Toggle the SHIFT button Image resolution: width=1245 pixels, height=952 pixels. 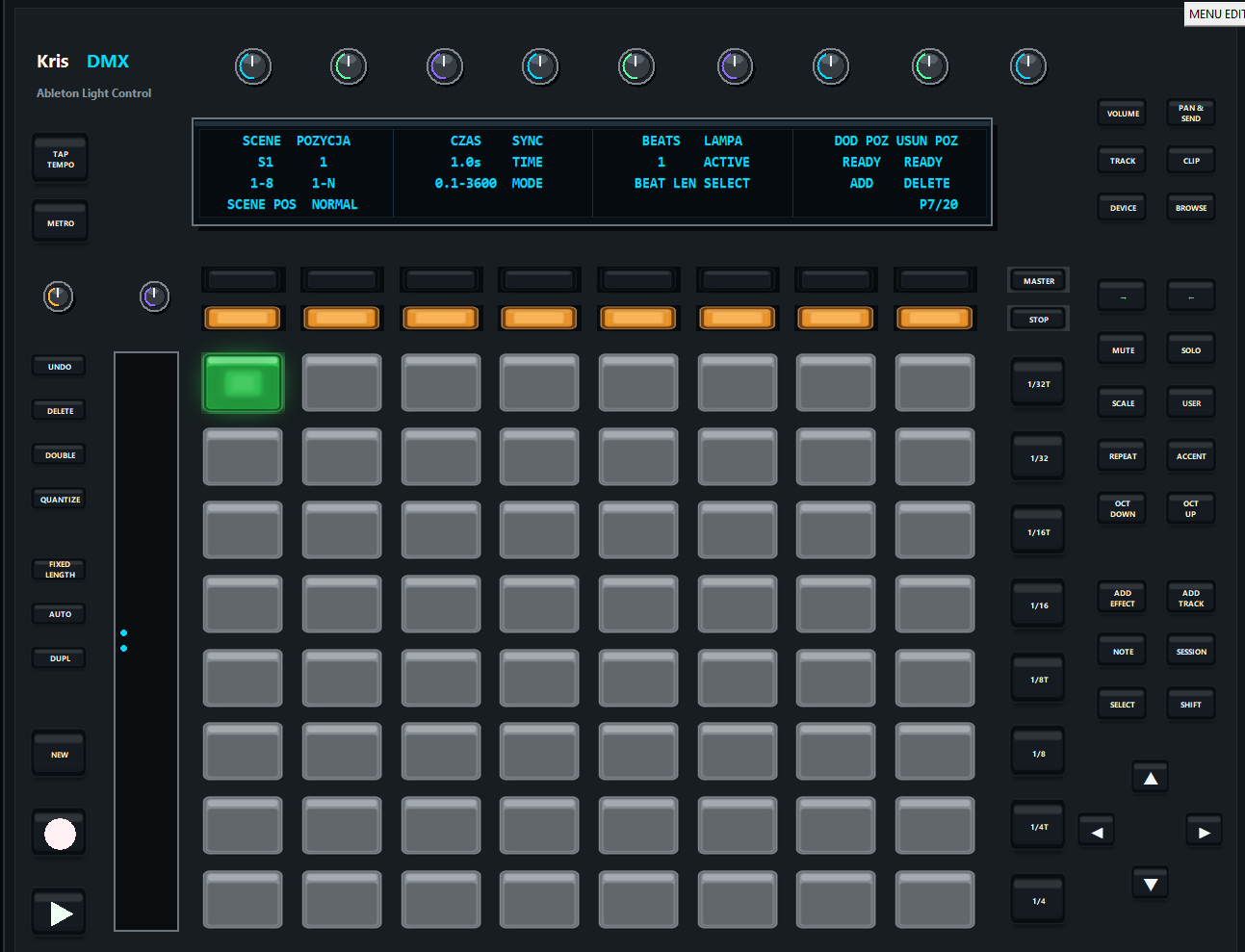(1191, 704)
